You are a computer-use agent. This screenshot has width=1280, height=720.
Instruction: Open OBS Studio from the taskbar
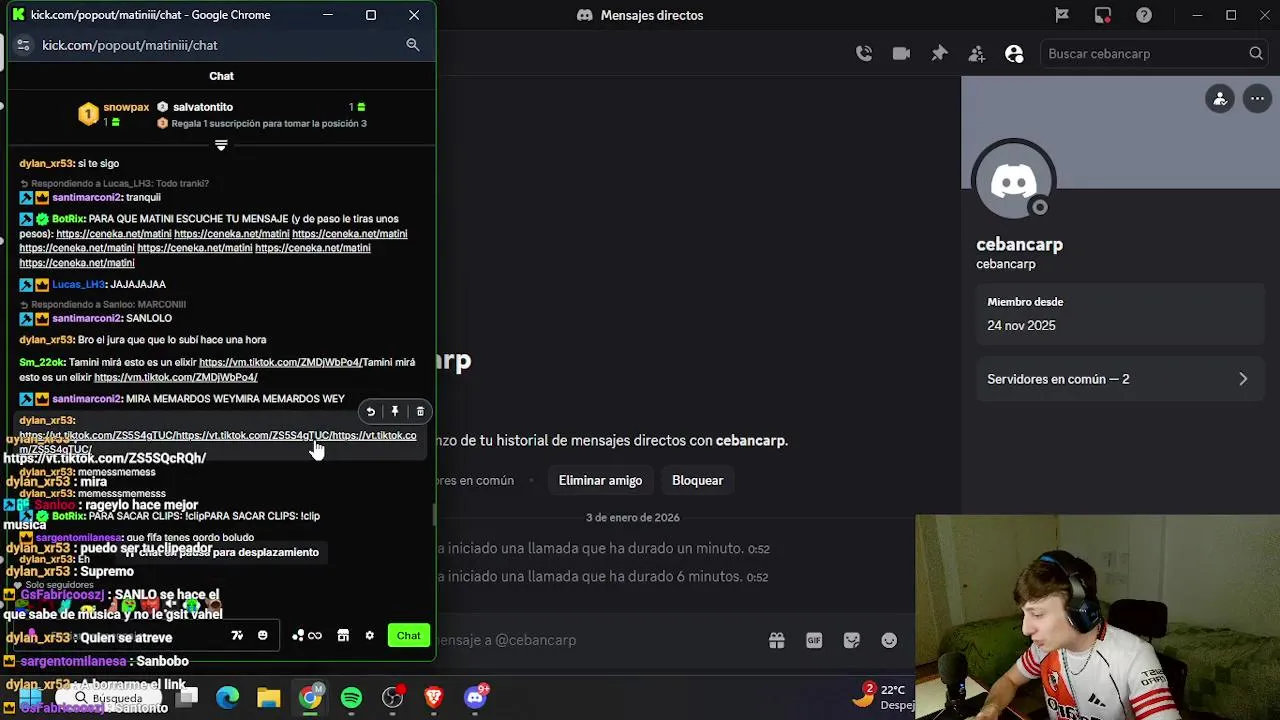tap(393, 697)
